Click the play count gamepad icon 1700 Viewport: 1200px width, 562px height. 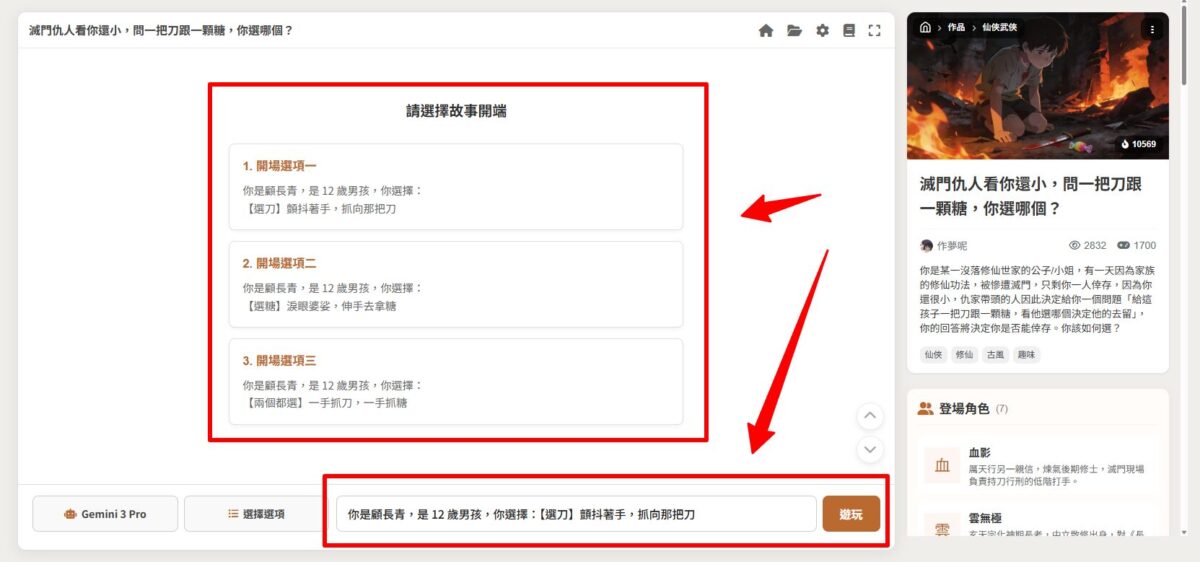pos(1123,245)
